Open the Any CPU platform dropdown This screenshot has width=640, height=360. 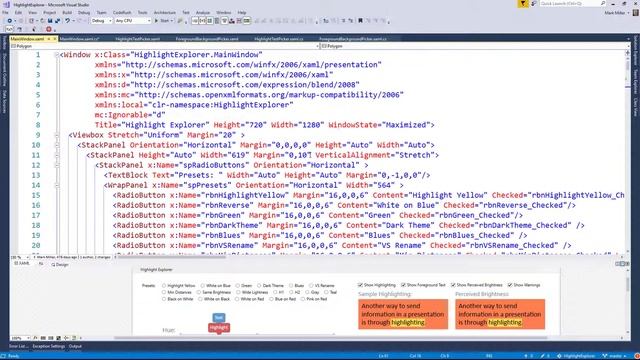[x=133, y=20]
